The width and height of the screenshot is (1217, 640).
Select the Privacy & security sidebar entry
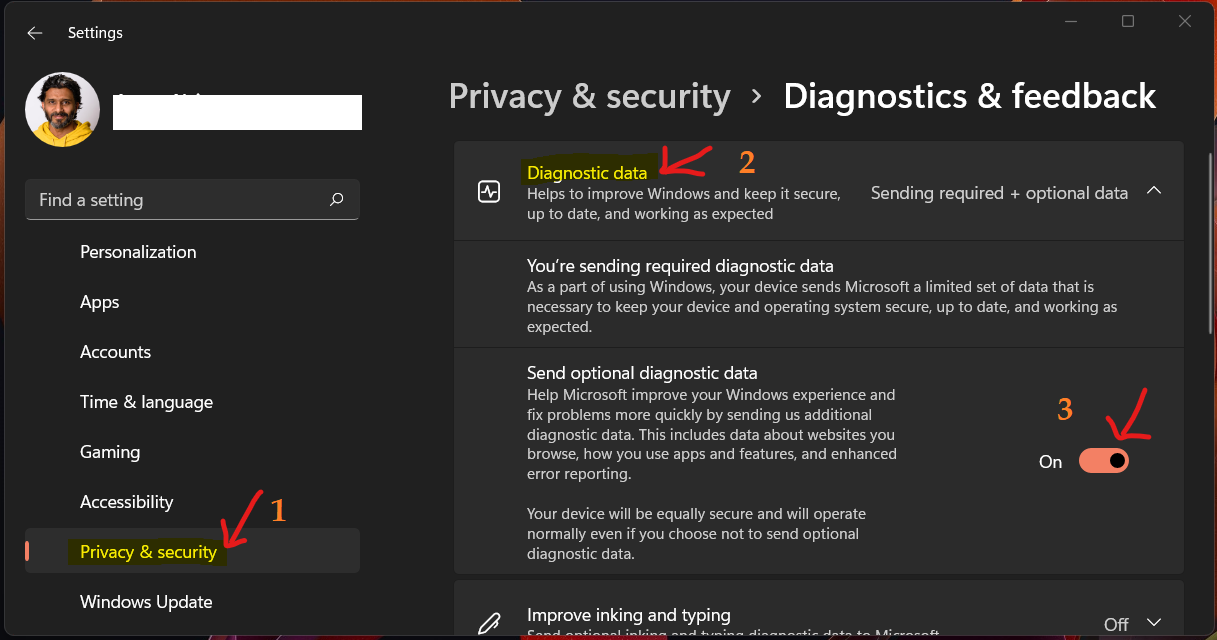[148, 551]
